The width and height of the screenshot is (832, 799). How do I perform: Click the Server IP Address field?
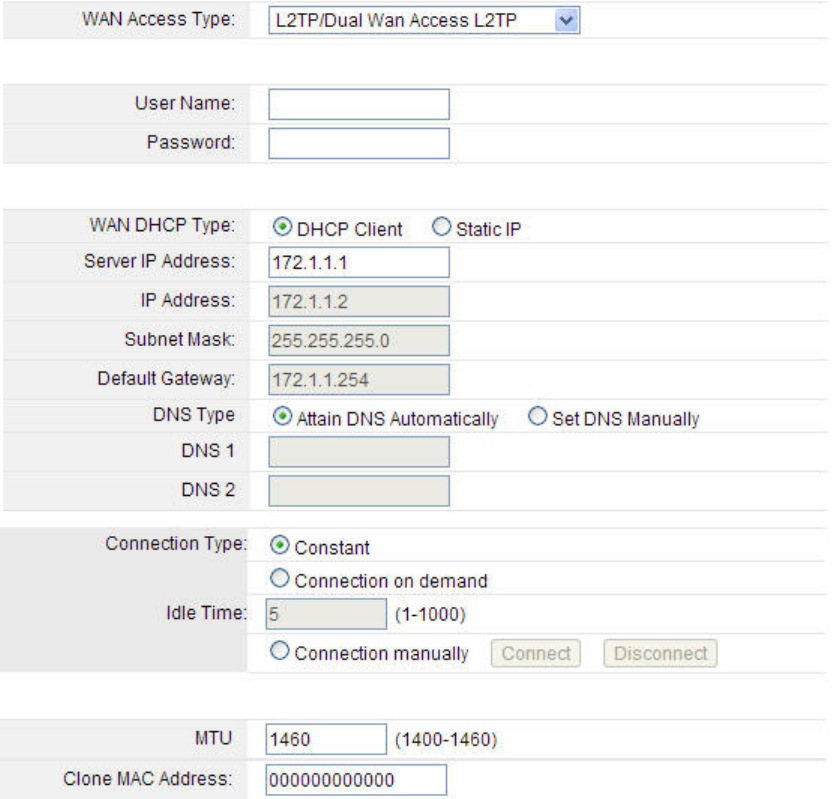359,262
